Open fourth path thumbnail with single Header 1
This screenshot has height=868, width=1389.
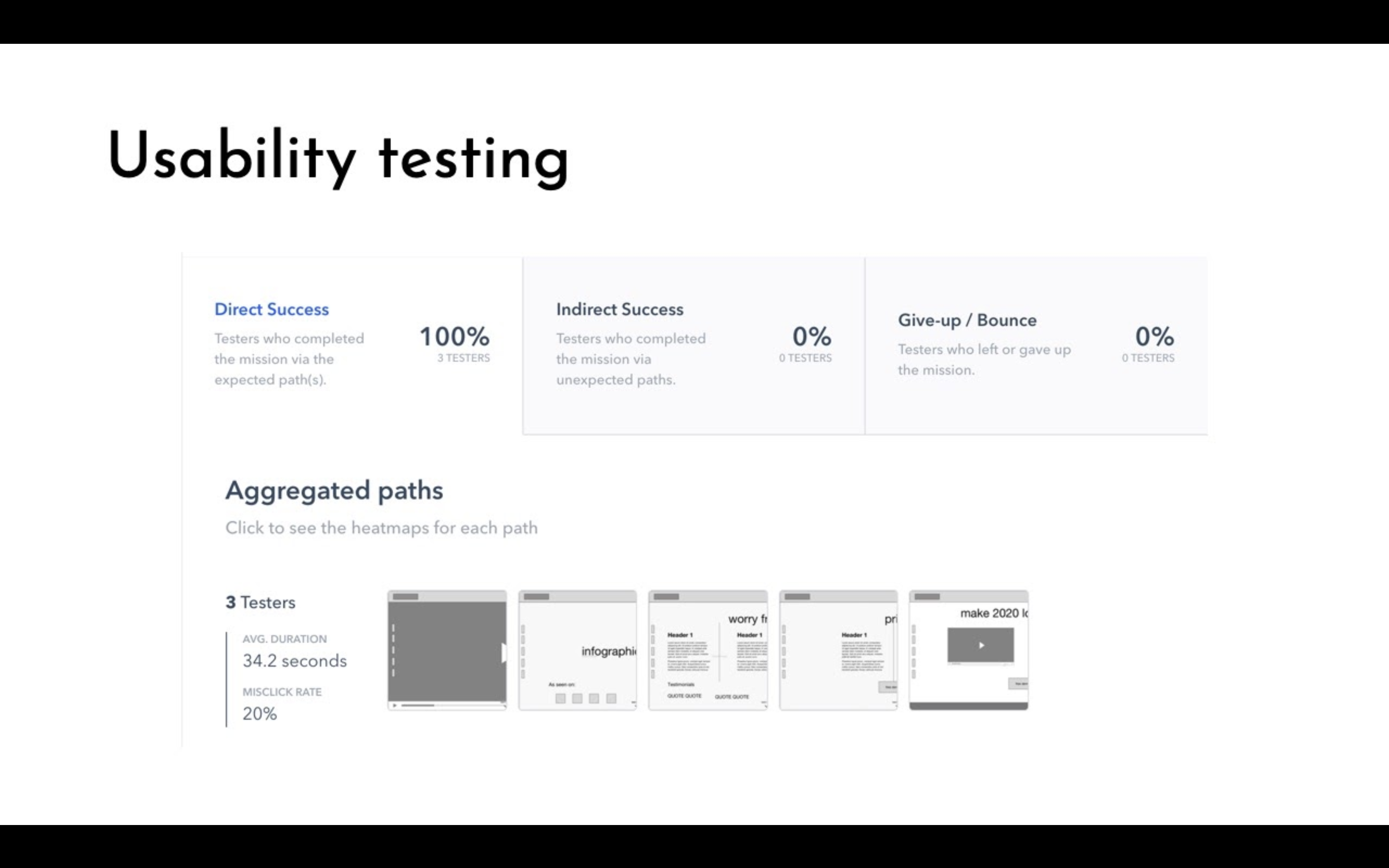(x=838, y=650)
